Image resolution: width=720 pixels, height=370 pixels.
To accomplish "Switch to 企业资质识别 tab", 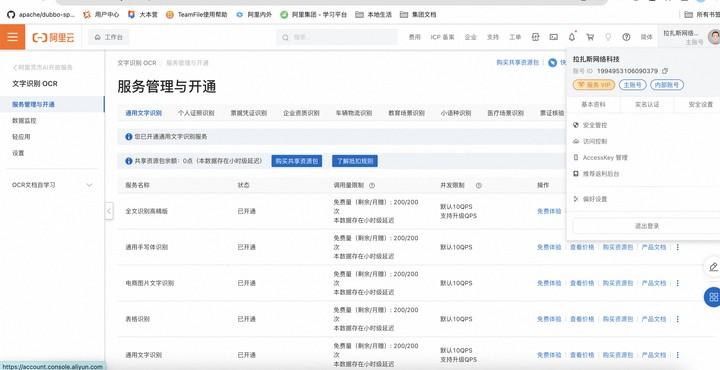I will tap(301, 113).
